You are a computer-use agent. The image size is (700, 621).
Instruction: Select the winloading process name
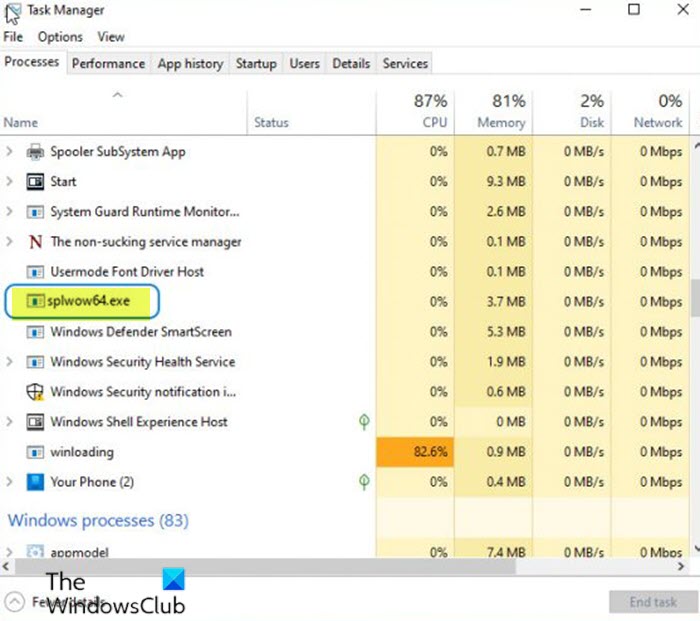82,452
